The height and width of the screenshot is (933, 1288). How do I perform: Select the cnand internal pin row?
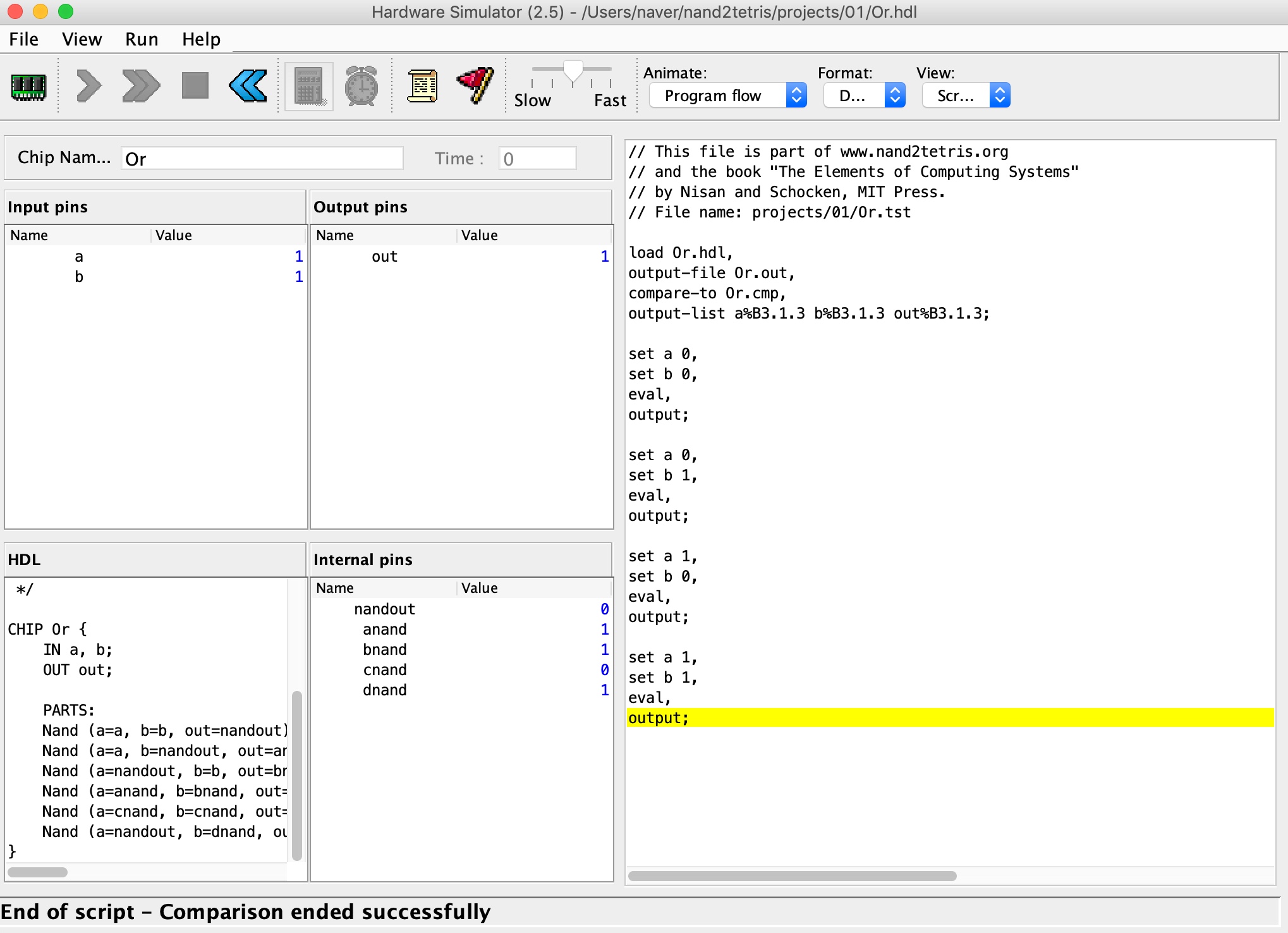coord(462,669)
